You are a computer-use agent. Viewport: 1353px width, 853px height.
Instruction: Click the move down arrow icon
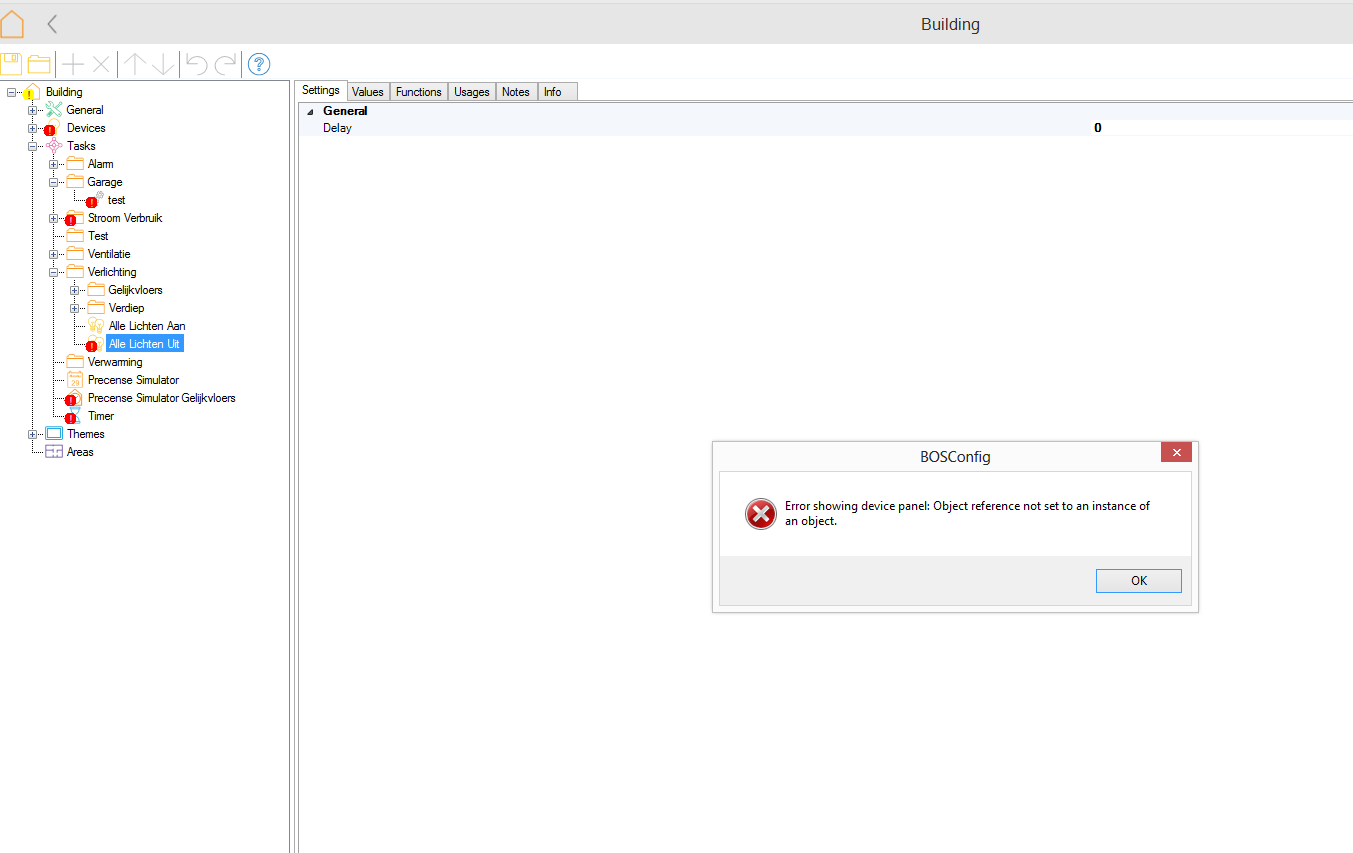pos(163,65)
